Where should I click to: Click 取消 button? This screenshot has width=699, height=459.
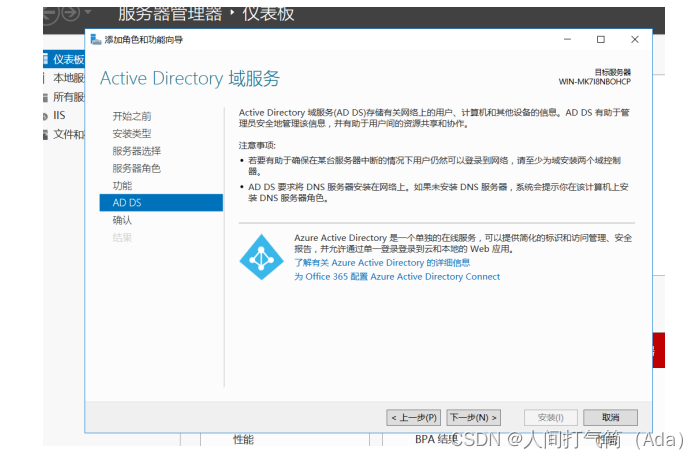[610, 418]
